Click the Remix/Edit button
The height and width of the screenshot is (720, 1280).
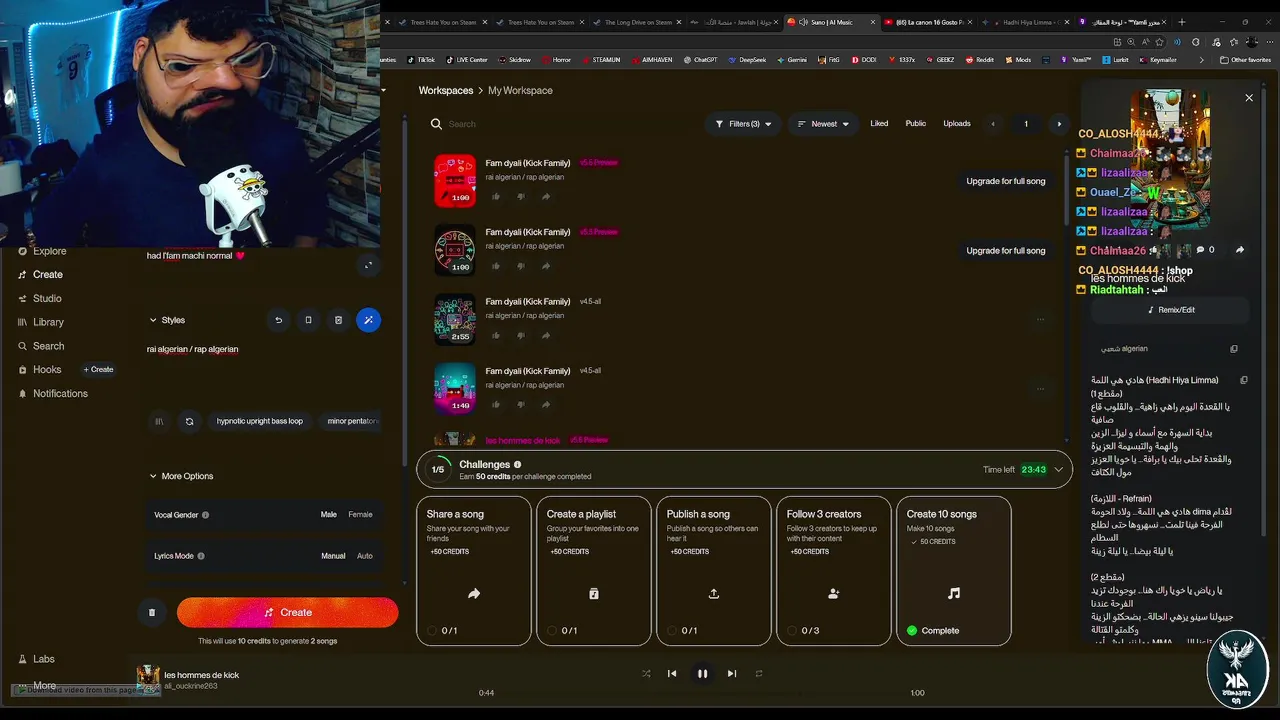[1170, 310]
